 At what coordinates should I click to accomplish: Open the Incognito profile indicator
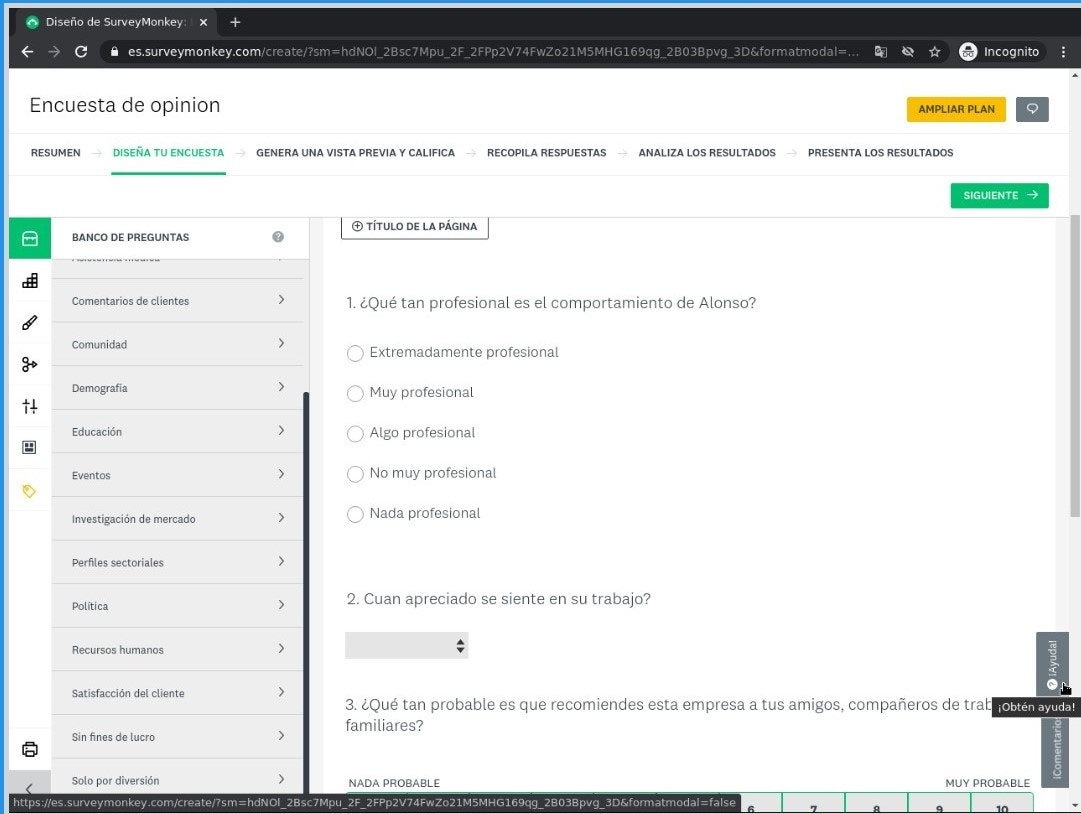pos(1000,52)
